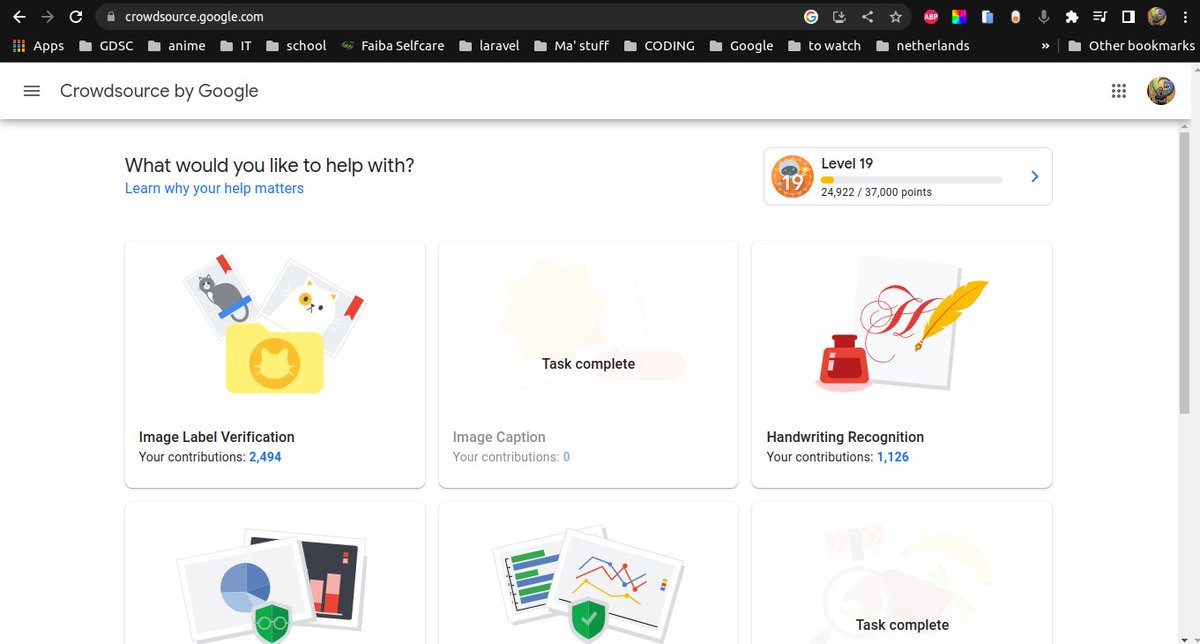Open the Adblock Plus extension
Screen dimensions: 1200x644
(x=931, y=17)
